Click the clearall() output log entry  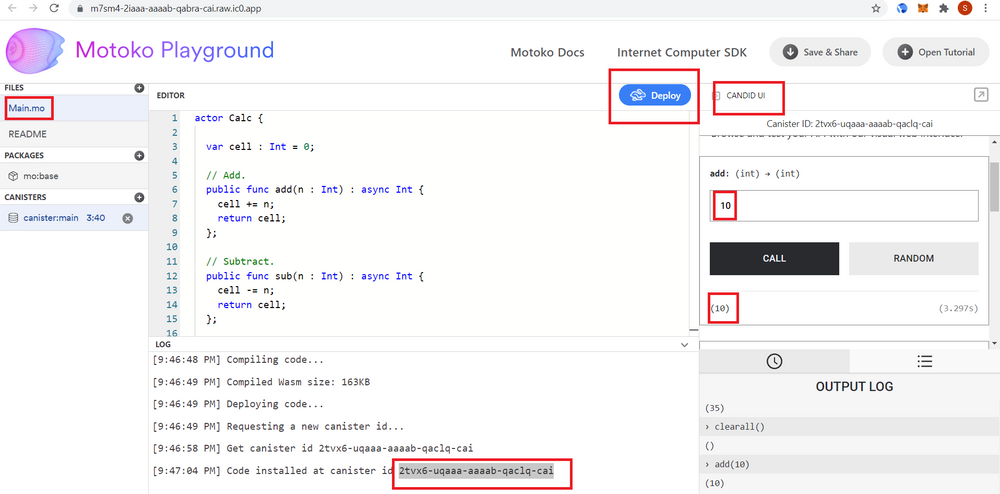[849, 426]
